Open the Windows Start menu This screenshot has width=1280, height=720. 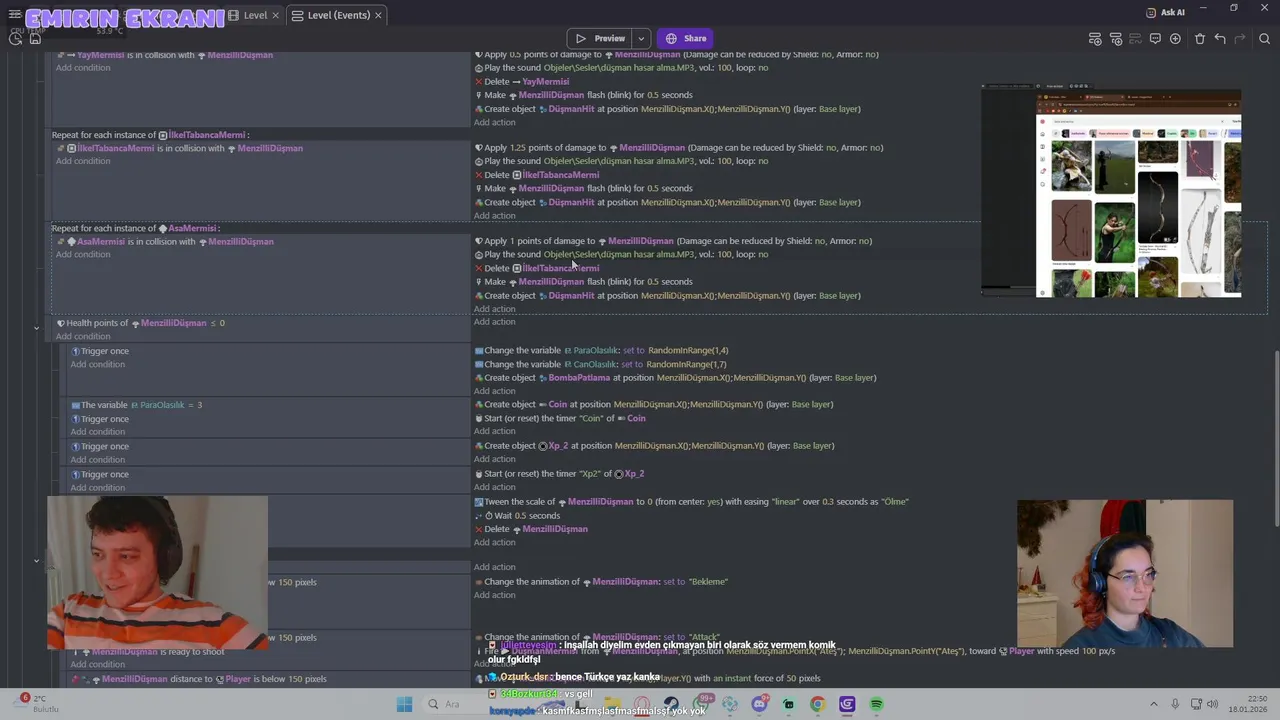coord(404,704)
